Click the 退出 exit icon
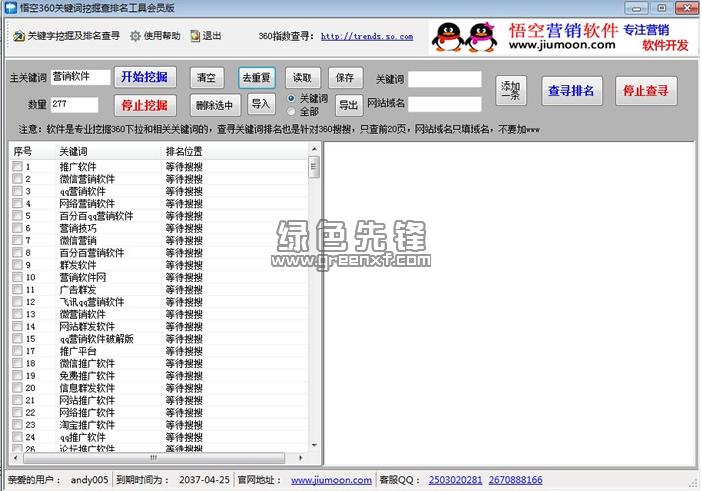The image size is (702, 491). tap(195, 36)
